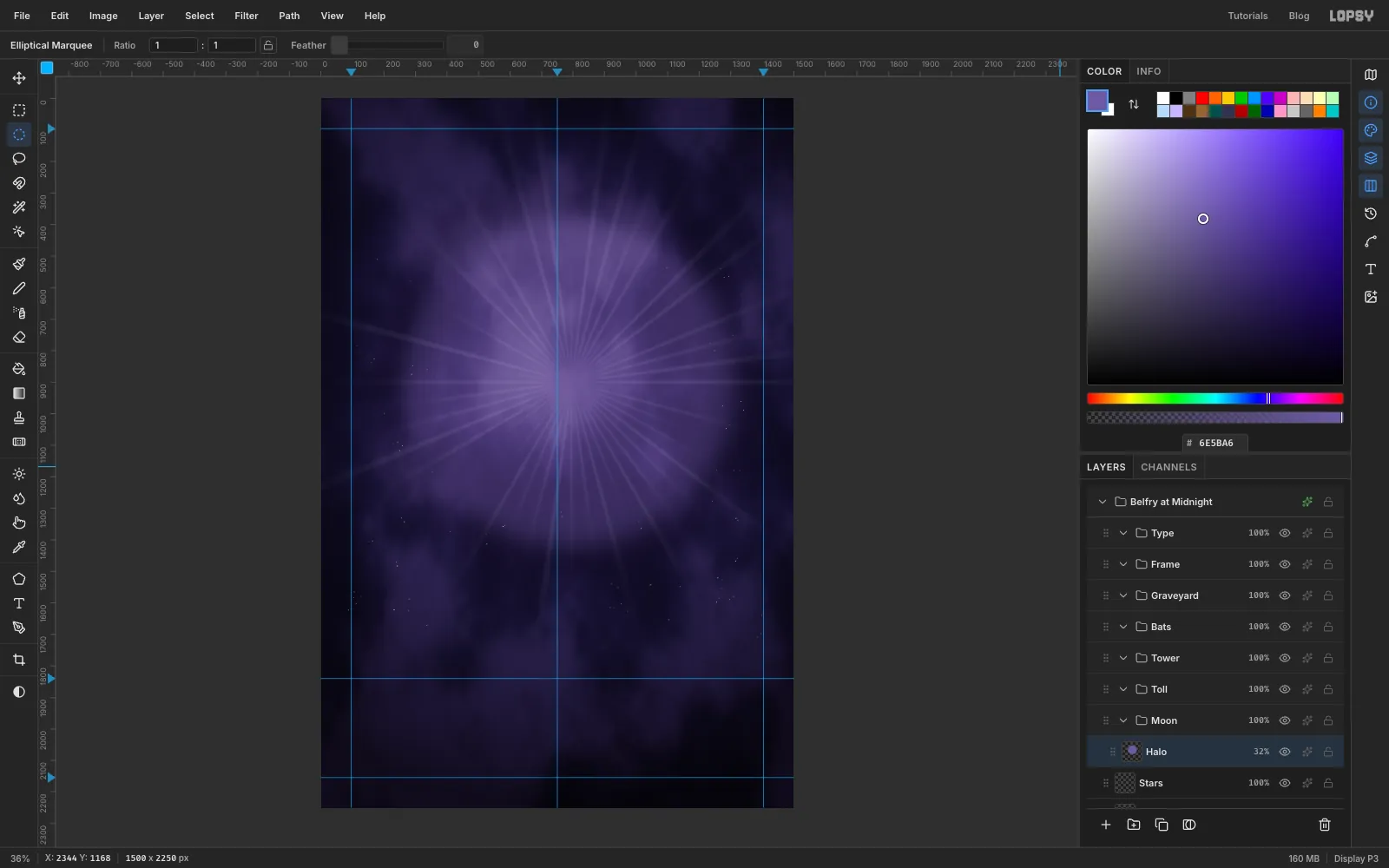The width and height of the screenshot is (1389, 868).
Task: Create a new layer group
Action: (x=1134, y=825)
